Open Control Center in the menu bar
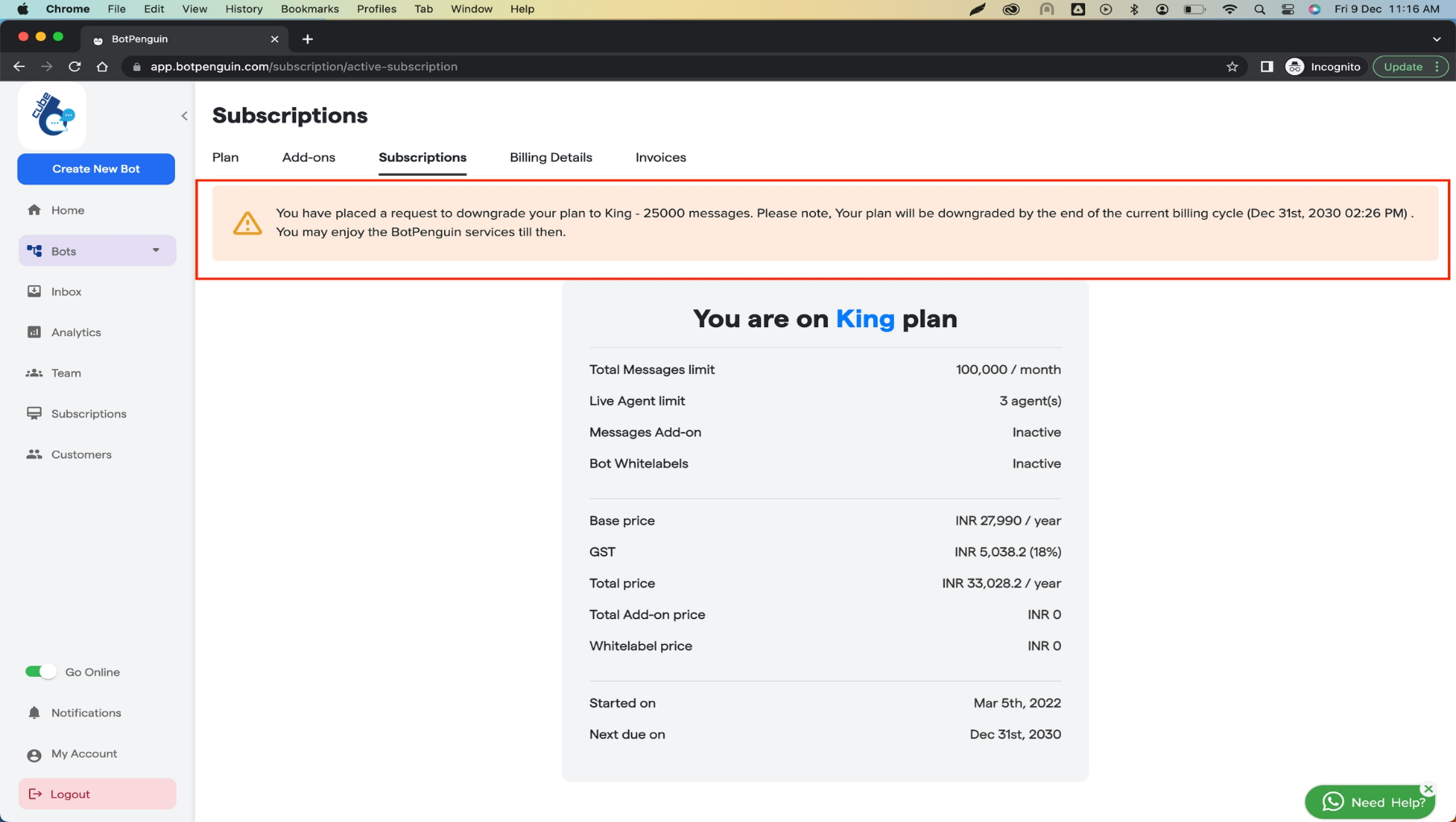The width and height of the screenshot is (1456, 822). [1288, 10]
